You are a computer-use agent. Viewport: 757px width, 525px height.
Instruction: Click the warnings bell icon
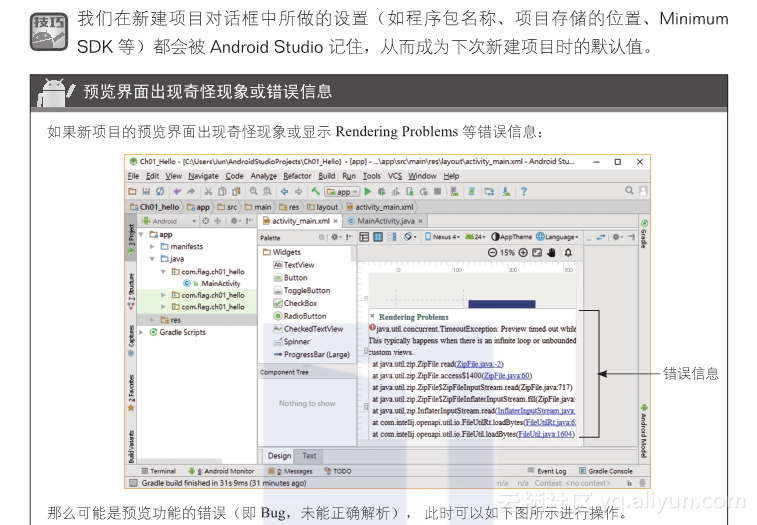pos(568,253)
